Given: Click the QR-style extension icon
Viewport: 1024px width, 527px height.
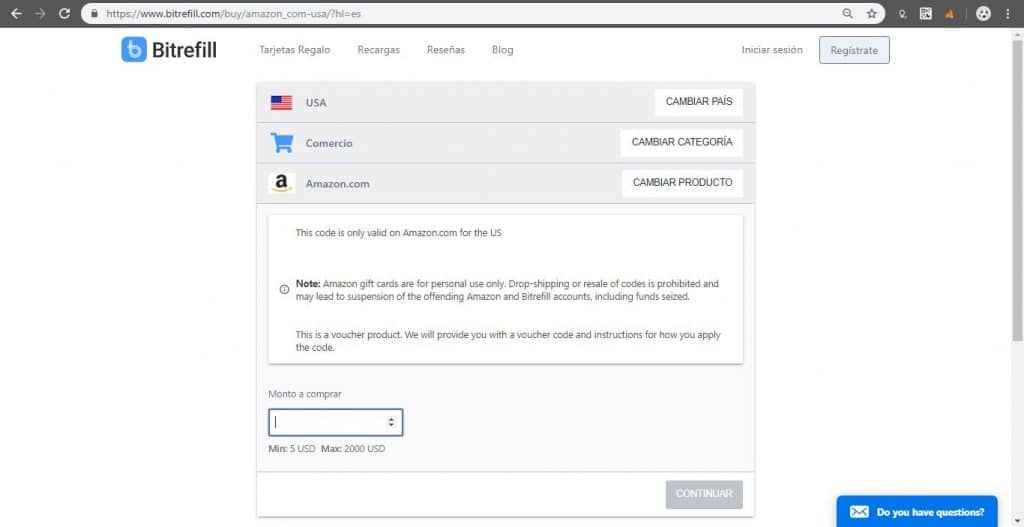Looking at the screenshot, I should click(925, 13).
